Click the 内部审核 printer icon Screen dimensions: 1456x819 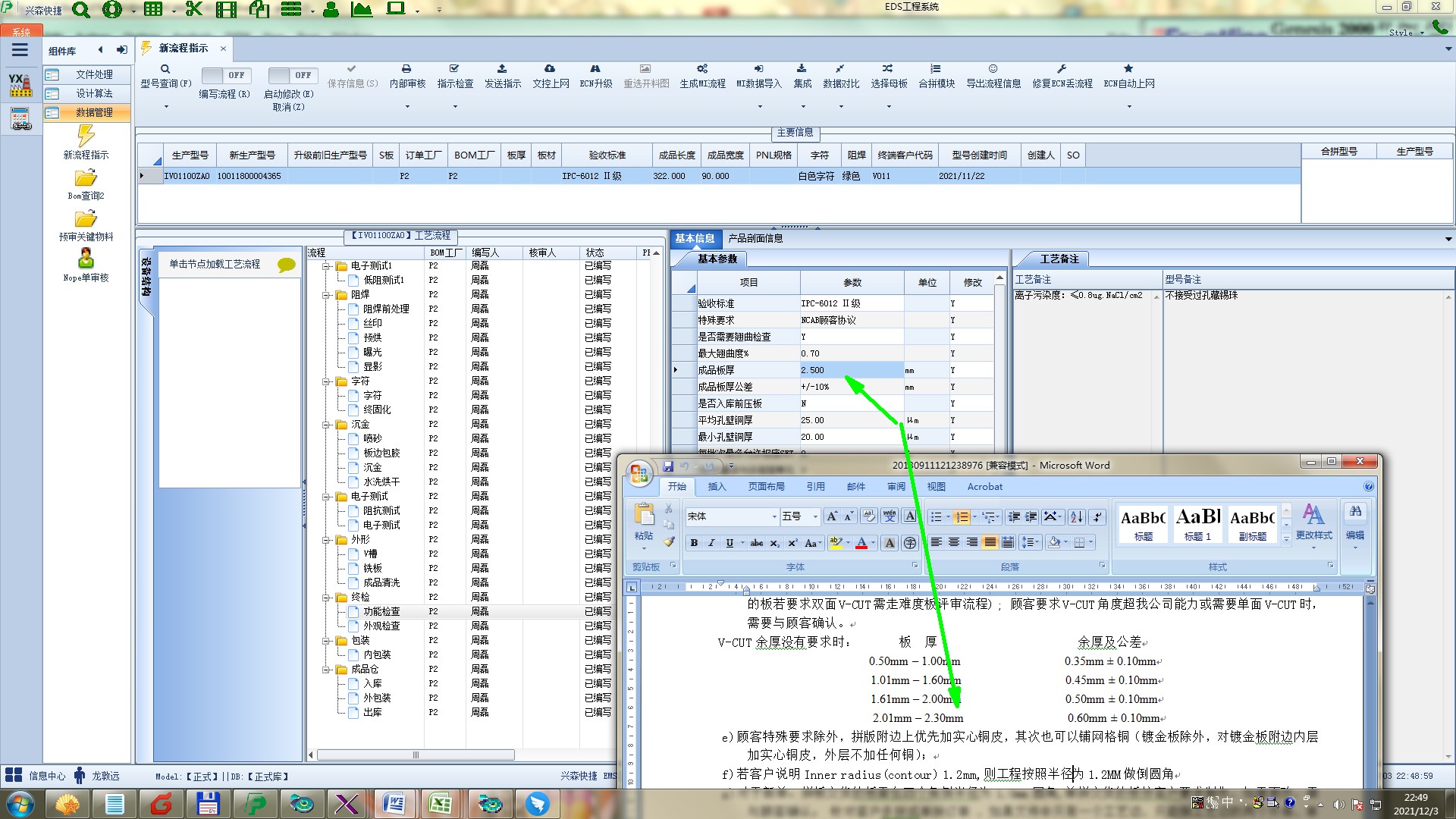tap(406, 69)
